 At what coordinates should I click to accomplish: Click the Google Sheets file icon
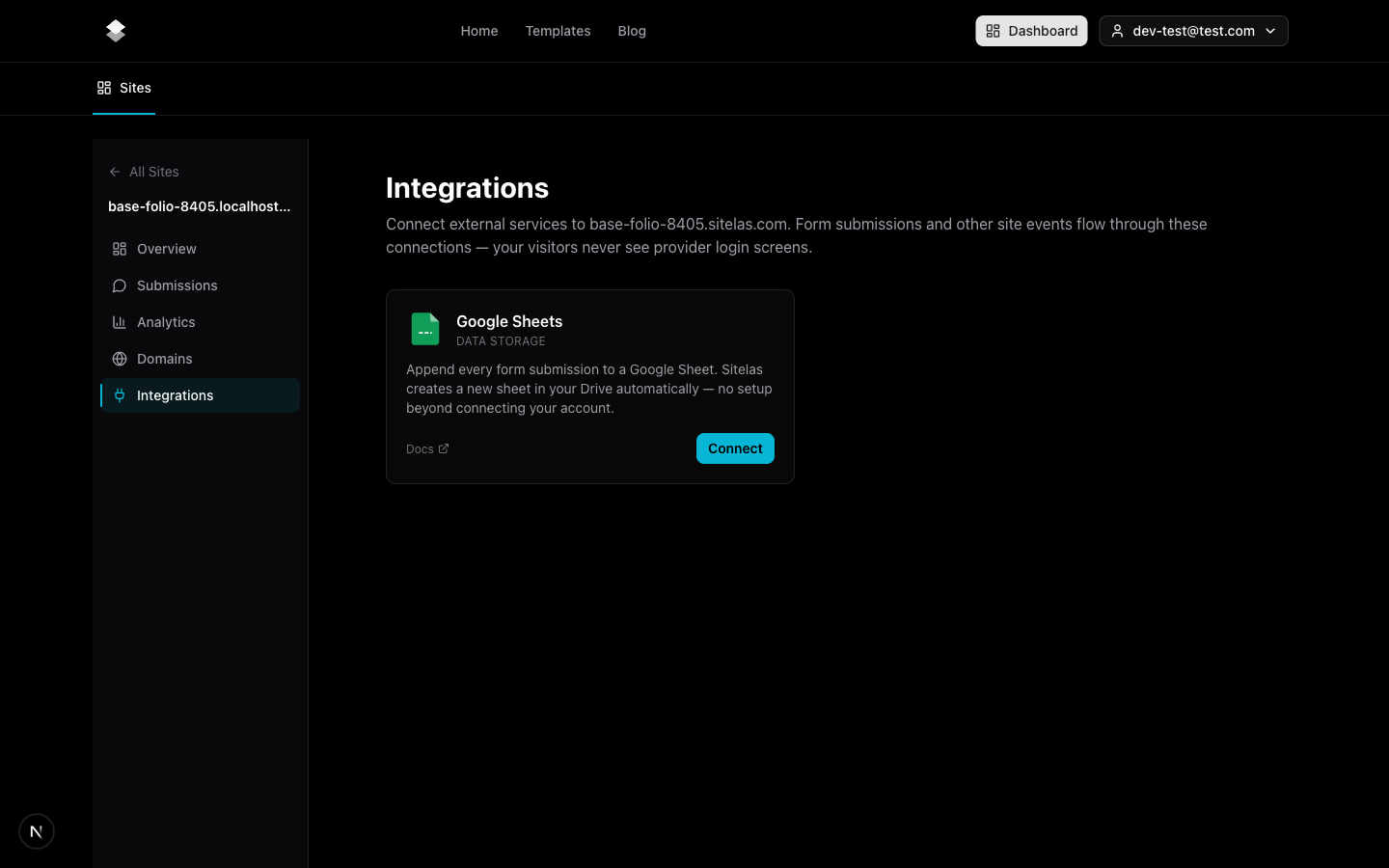(x=425, y=329)
